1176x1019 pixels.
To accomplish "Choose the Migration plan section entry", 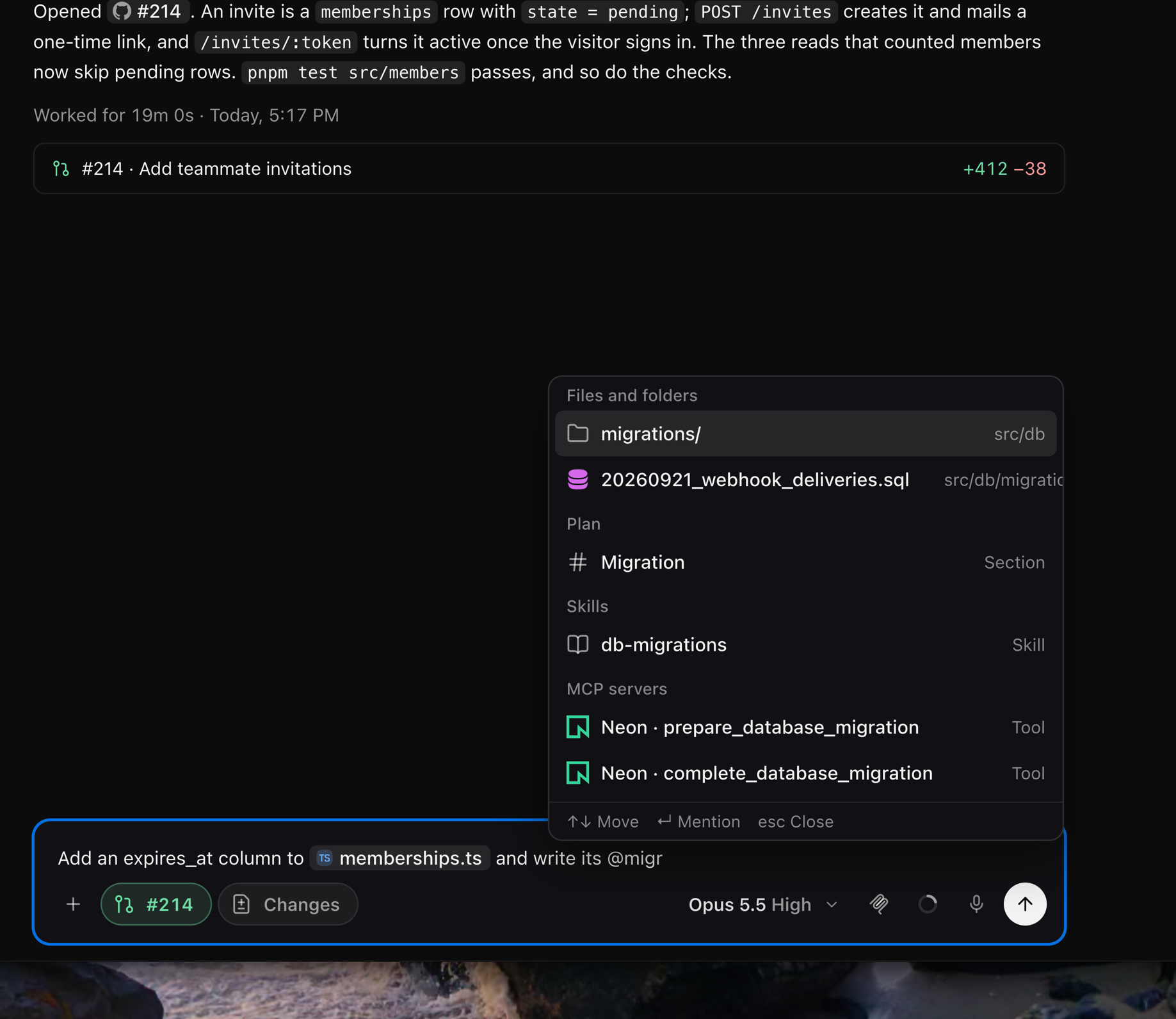I will tap(805, 562).
